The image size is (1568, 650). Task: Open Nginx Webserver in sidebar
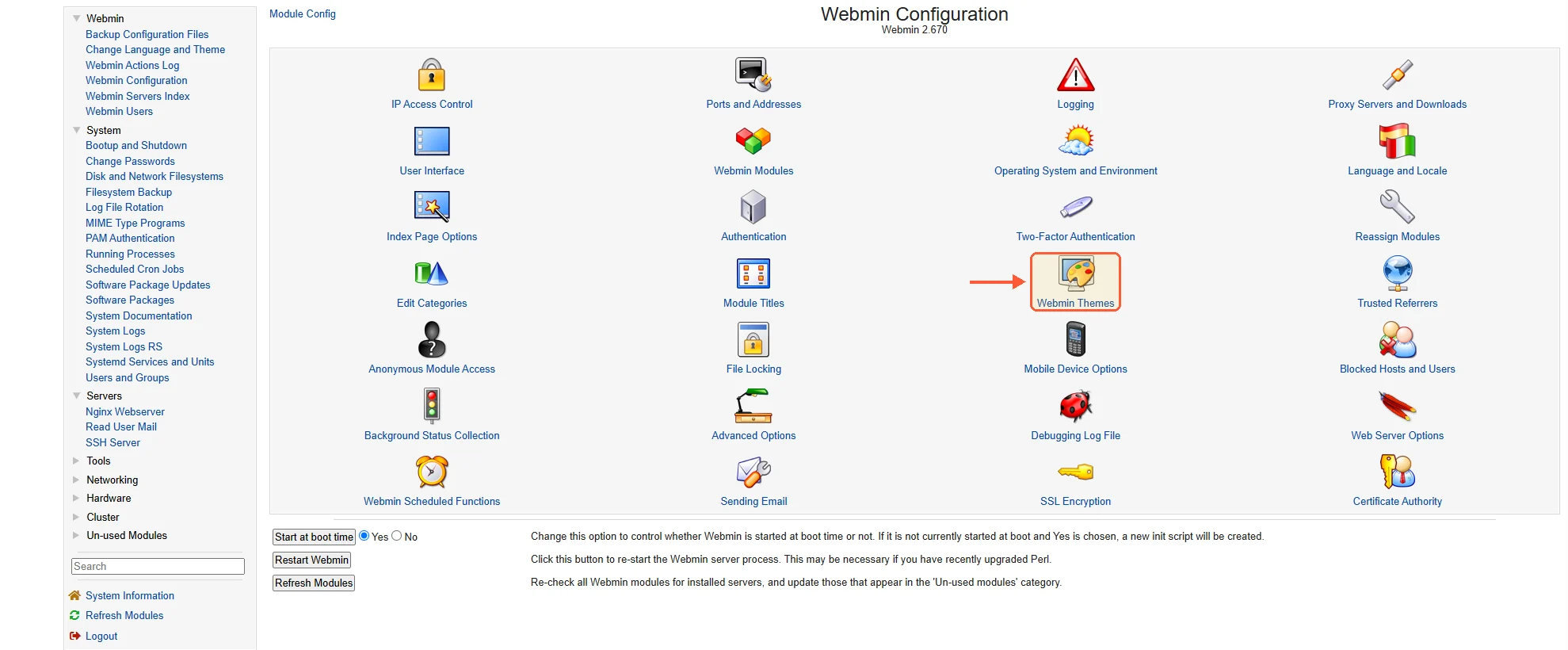(x=125, y=411)
